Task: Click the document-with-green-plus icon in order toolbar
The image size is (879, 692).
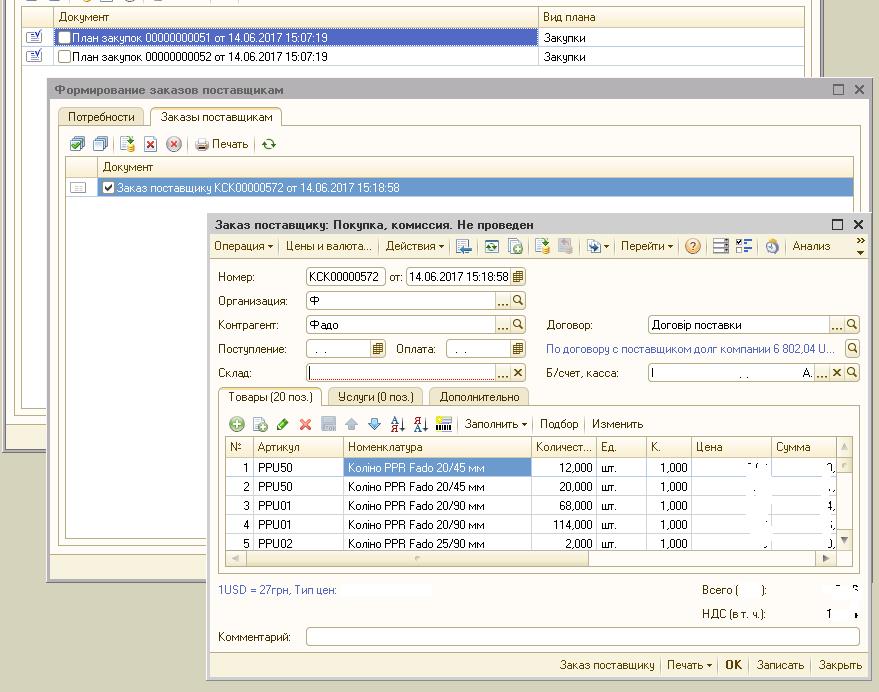Action: tap(515, 246)
